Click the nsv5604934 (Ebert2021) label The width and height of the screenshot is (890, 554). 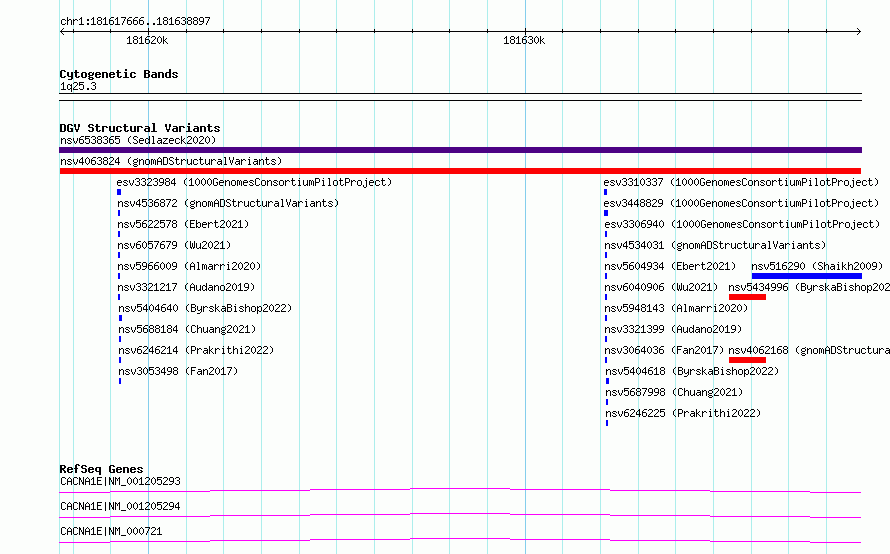[670, 266]
